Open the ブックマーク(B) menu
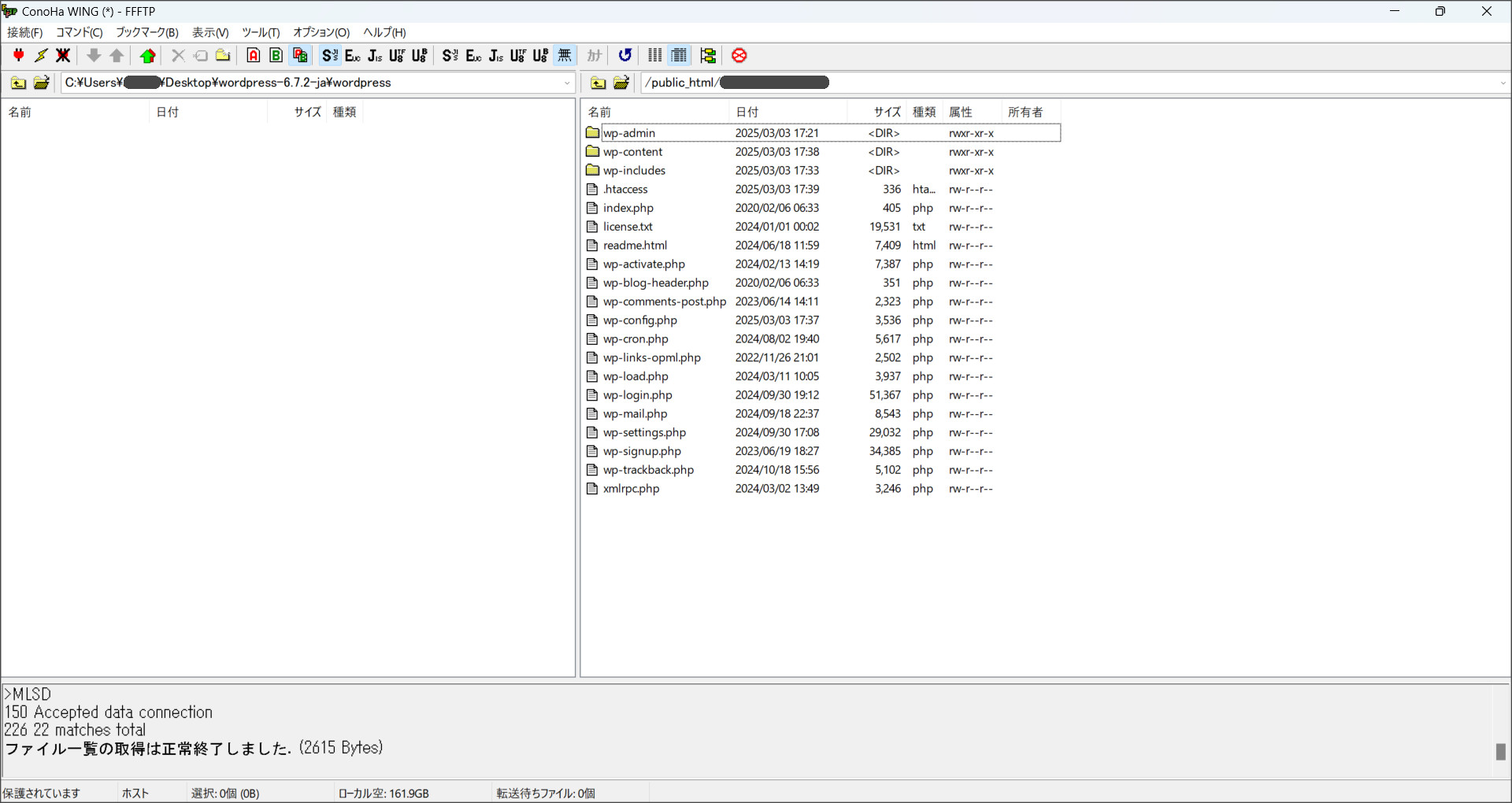1512x803 pixels. [x=147, y=32]
